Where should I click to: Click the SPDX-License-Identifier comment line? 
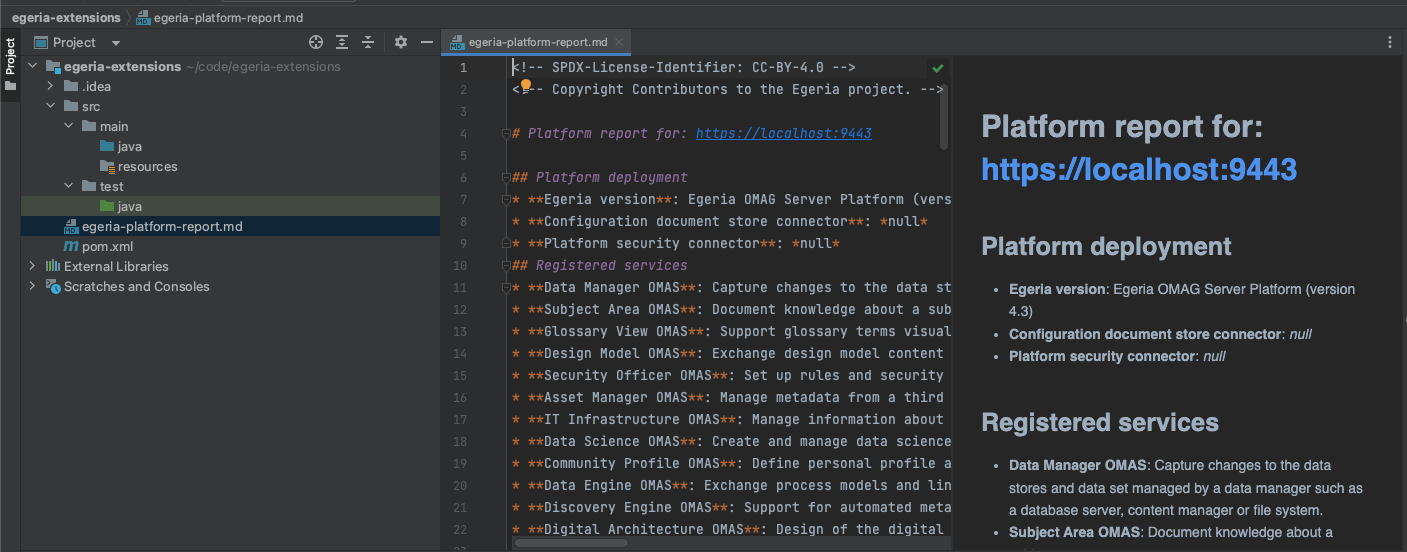pyautogui.click(x=684, y=67)
